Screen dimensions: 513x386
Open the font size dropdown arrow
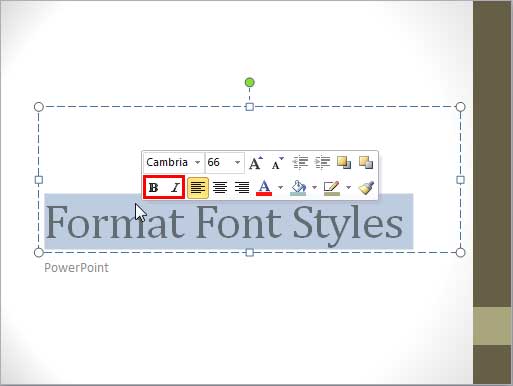pos(237,163)
